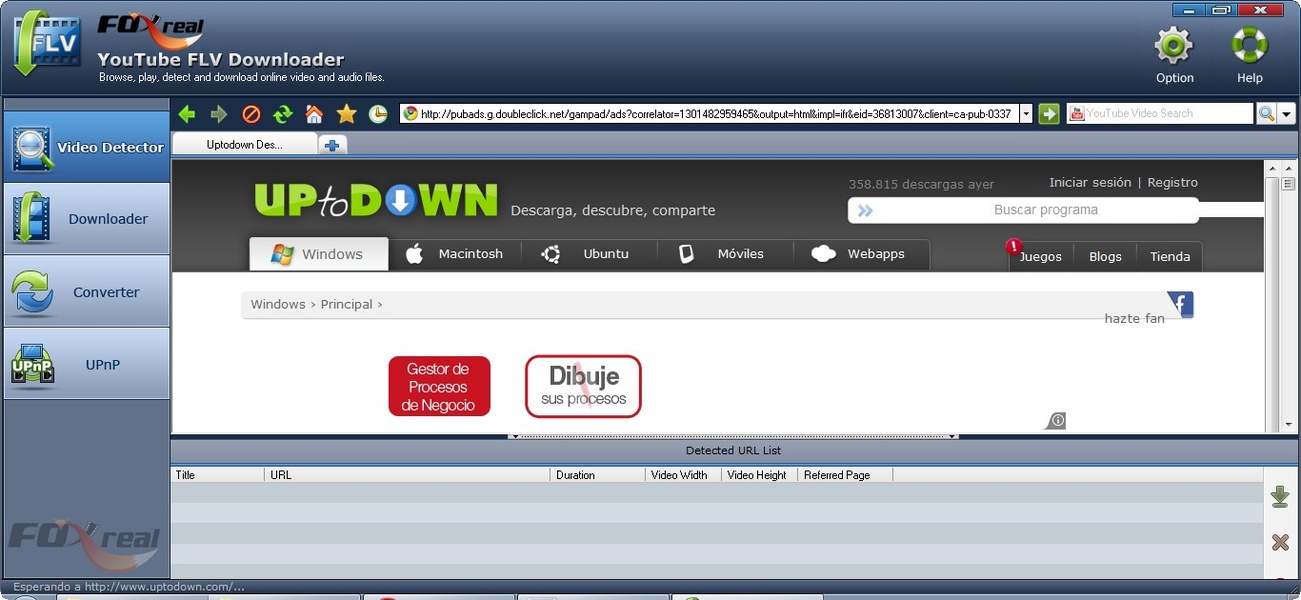
Task: Click the Principal breadcrumb link
Action: coord(346,304)
